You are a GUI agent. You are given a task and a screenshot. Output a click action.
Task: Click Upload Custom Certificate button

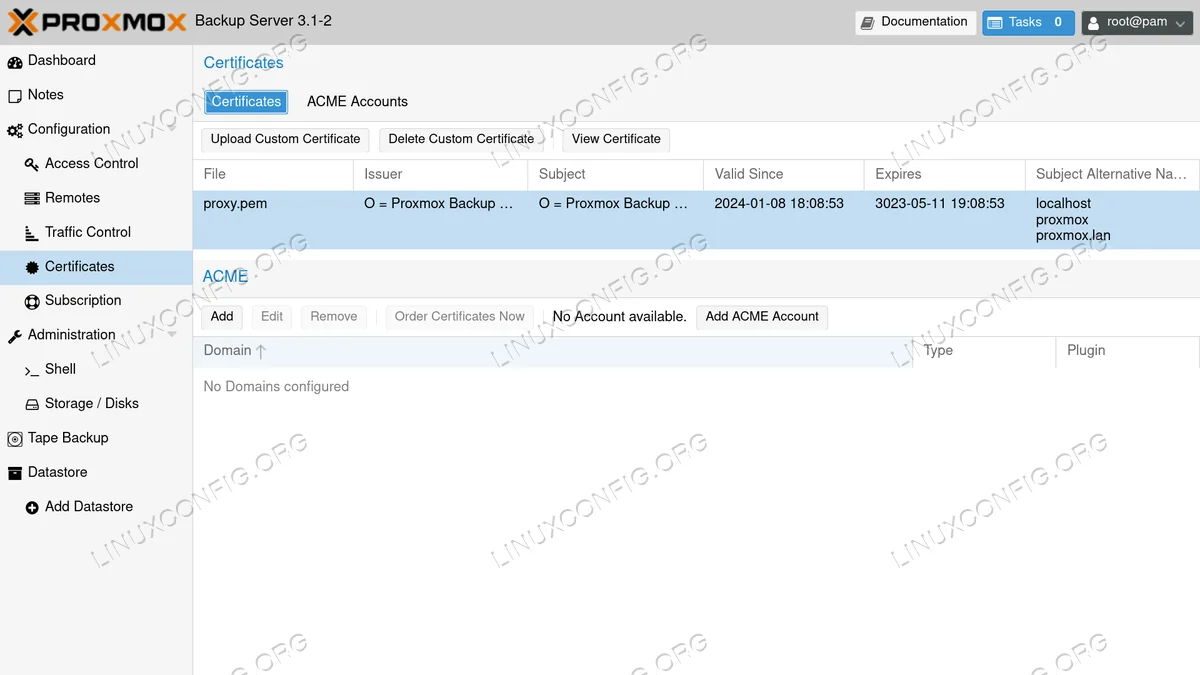click(285, 139)
